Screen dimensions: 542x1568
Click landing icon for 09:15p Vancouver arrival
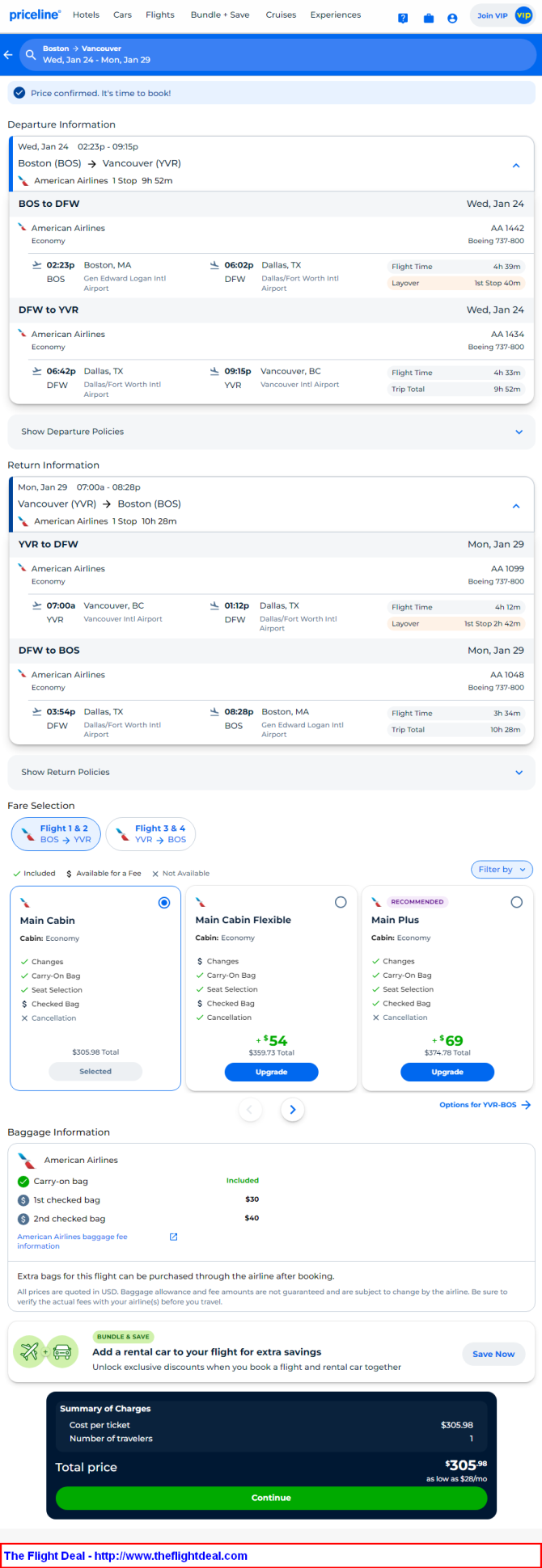pyautogui.click(x=214, y=371)
